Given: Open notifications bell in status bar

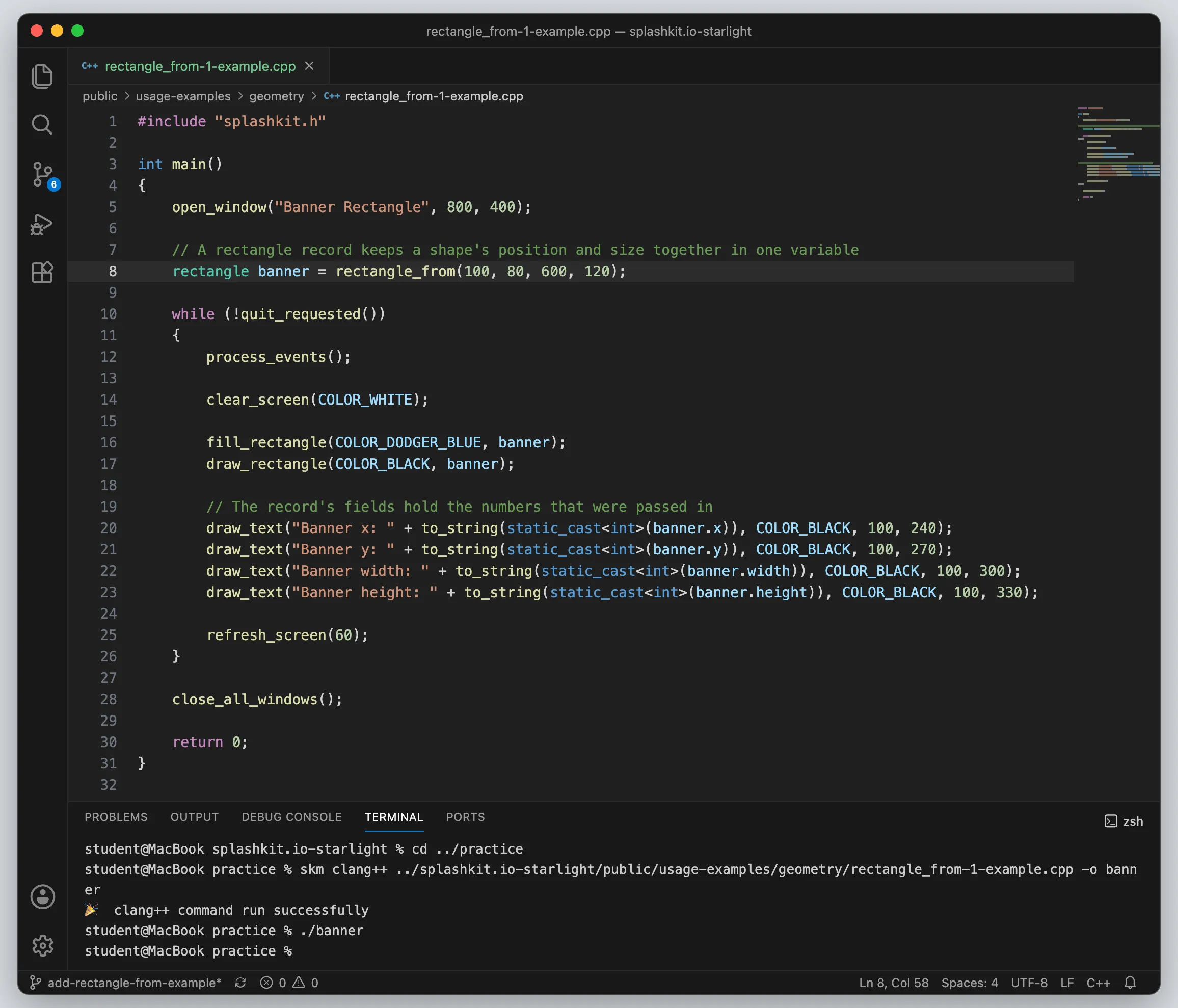Looking at the screenshot, I should (1130, 983).
